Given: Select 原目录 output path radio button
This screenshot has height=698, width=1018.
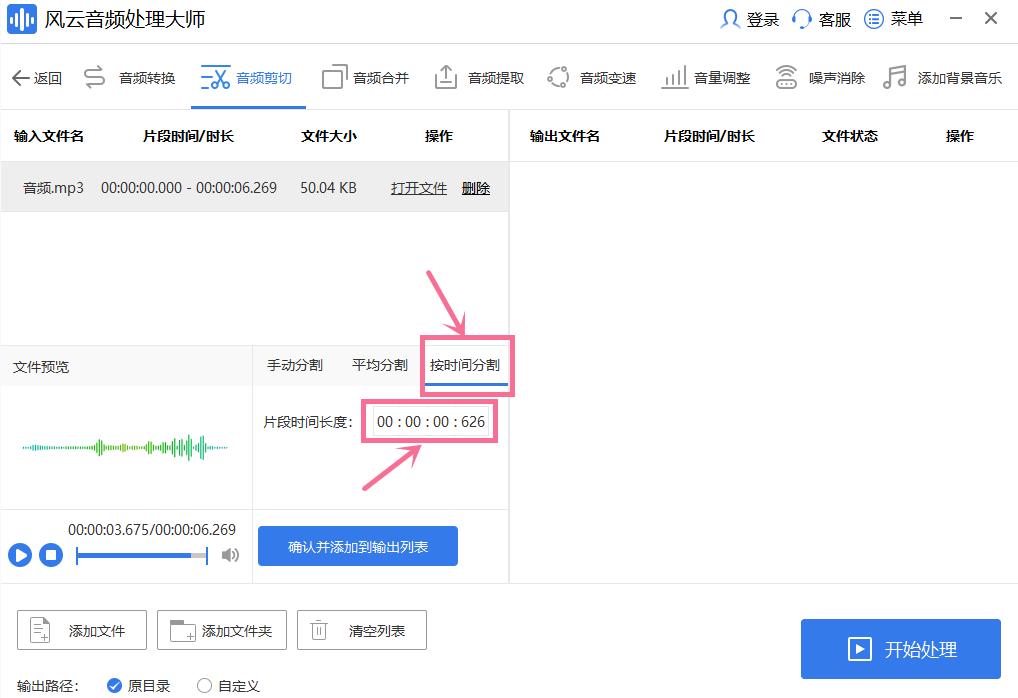Looking at the screenshot, I should click(x=115, y=686).
